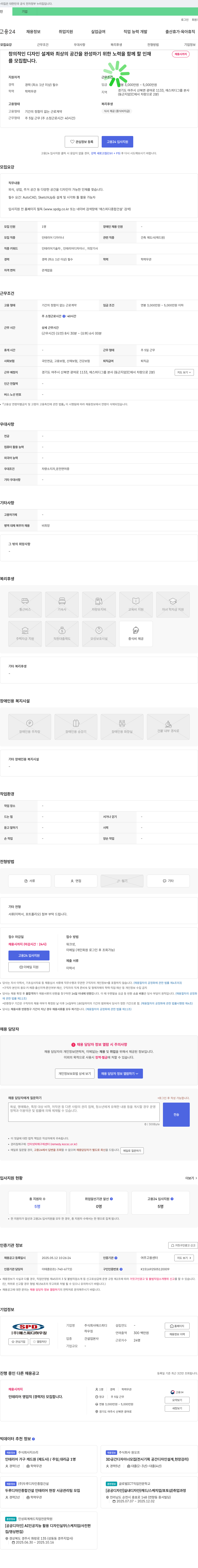The image size is (198, 1568).
Task: Open the 출산휴가·육아휴직 menu
Action: click(x=180, y=32)
